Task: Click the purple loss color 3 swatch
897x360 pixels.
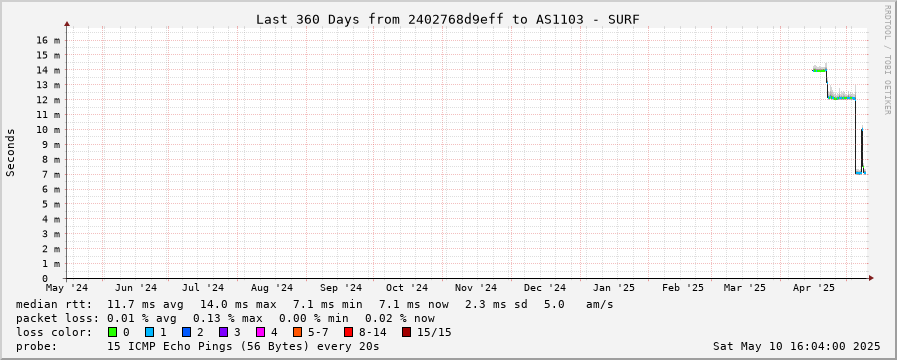Action: pos(223,332)
